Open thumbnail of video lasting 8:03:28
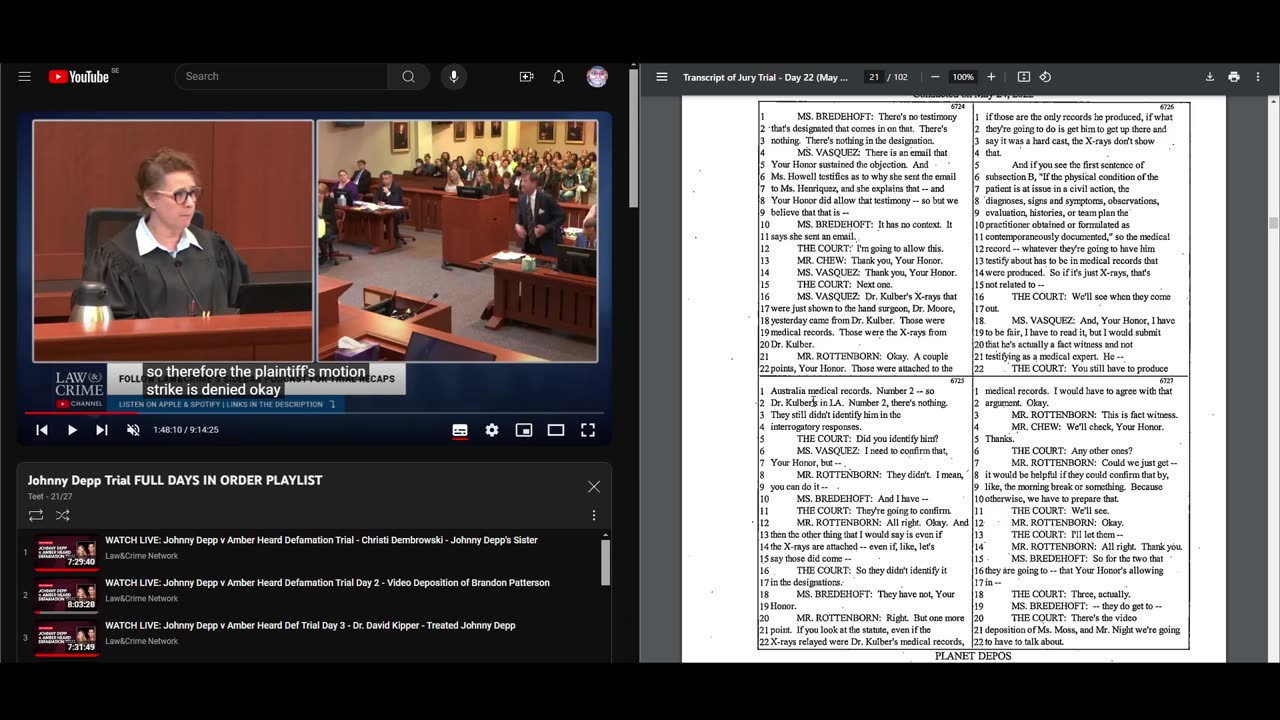Image resolution: width=1280 pixels, height=720 pixels. [x=66, y=596]
